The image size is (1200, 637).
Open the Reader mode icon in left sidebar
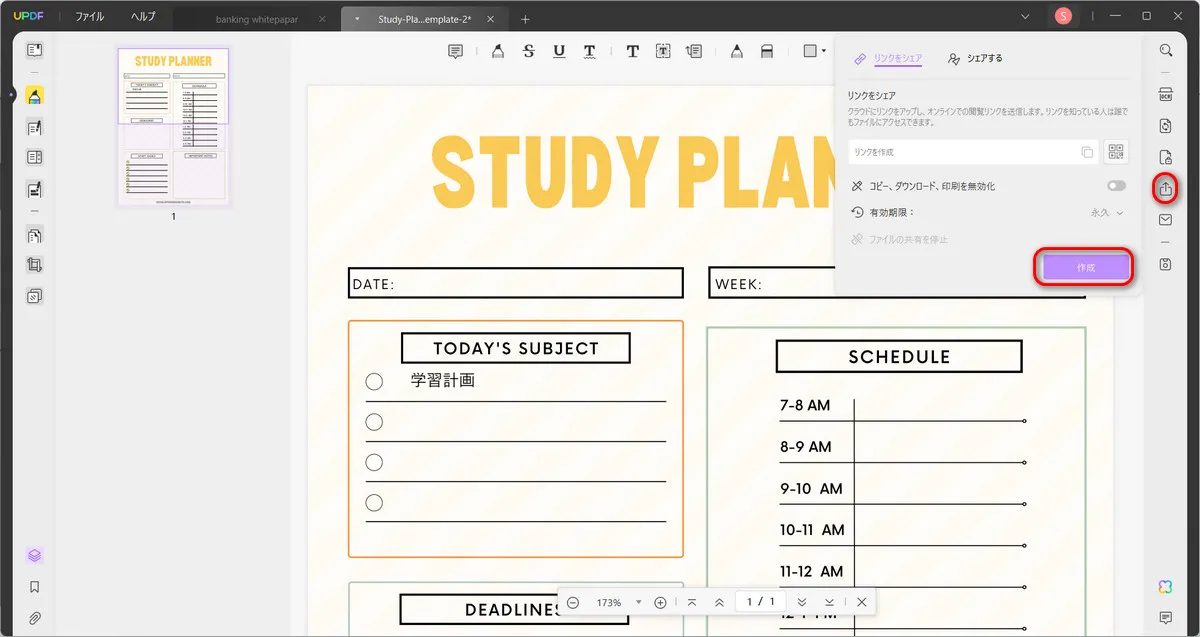[35, 50]
